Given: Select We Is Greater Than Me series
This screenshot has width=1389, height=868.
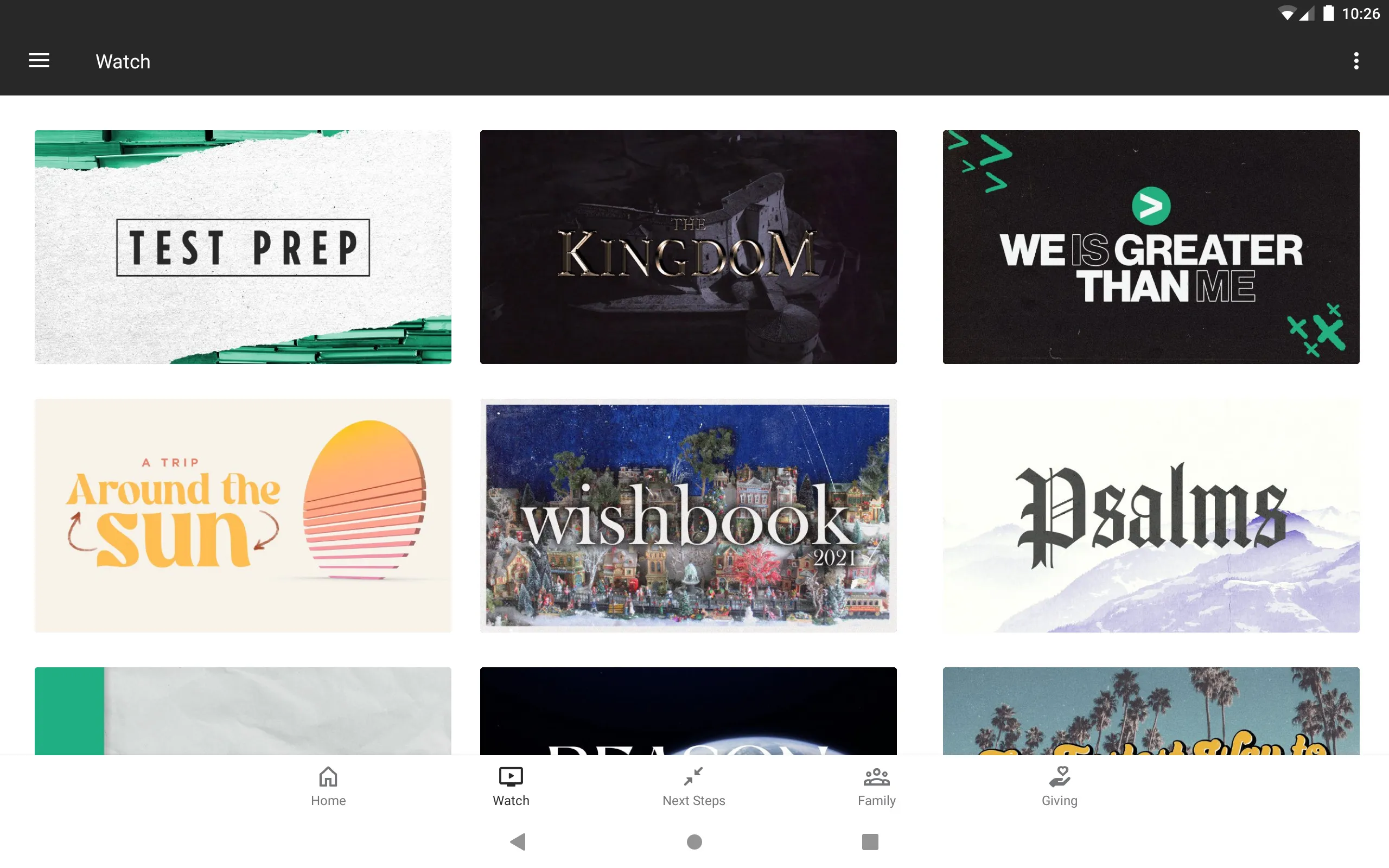Looking at the screenshot, I should tap(1149, 247).
